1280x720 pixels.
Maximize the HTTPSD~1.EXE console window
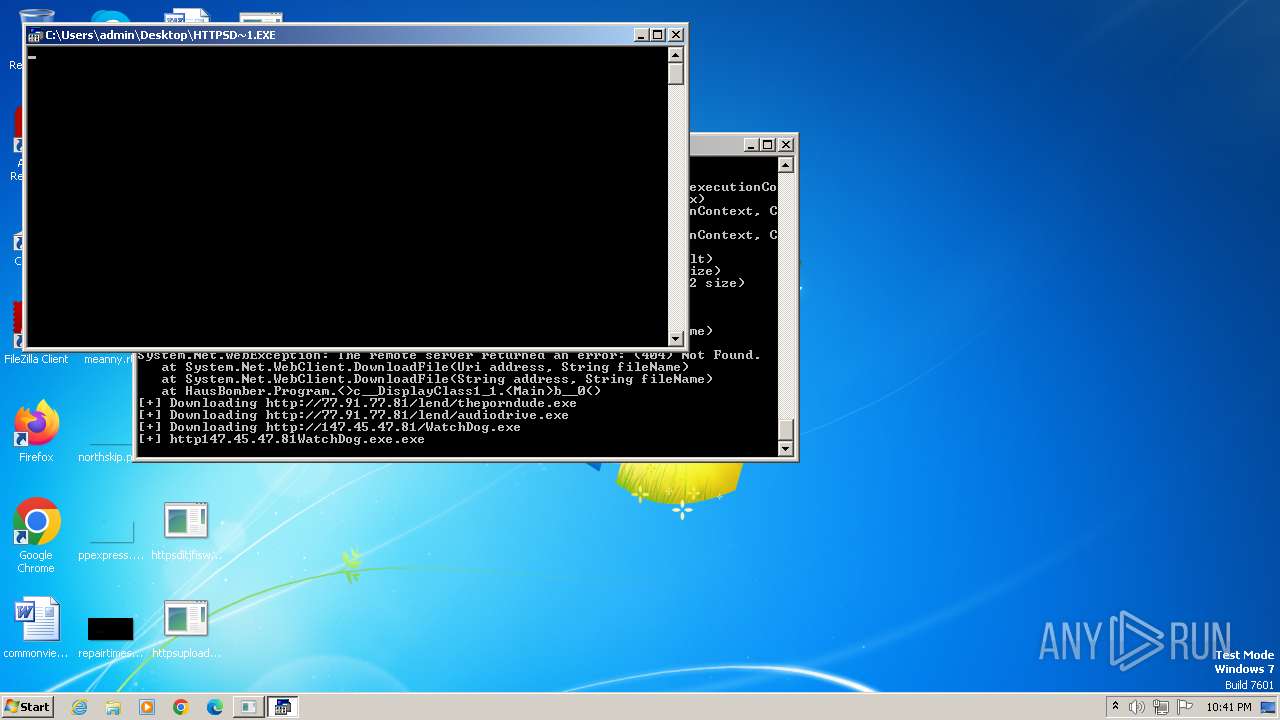(x=658, y=35)
